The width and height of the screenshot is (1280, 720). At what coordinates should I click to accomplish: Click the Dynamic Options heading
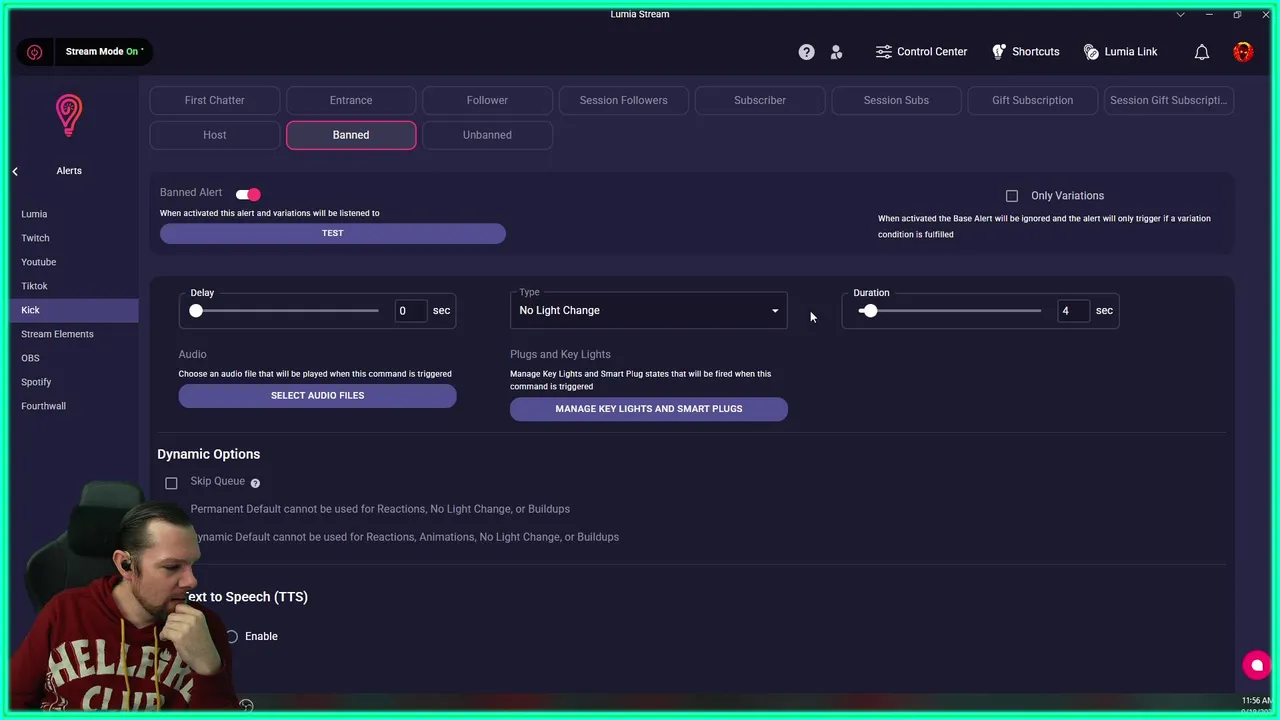click(x=208, y=454)
